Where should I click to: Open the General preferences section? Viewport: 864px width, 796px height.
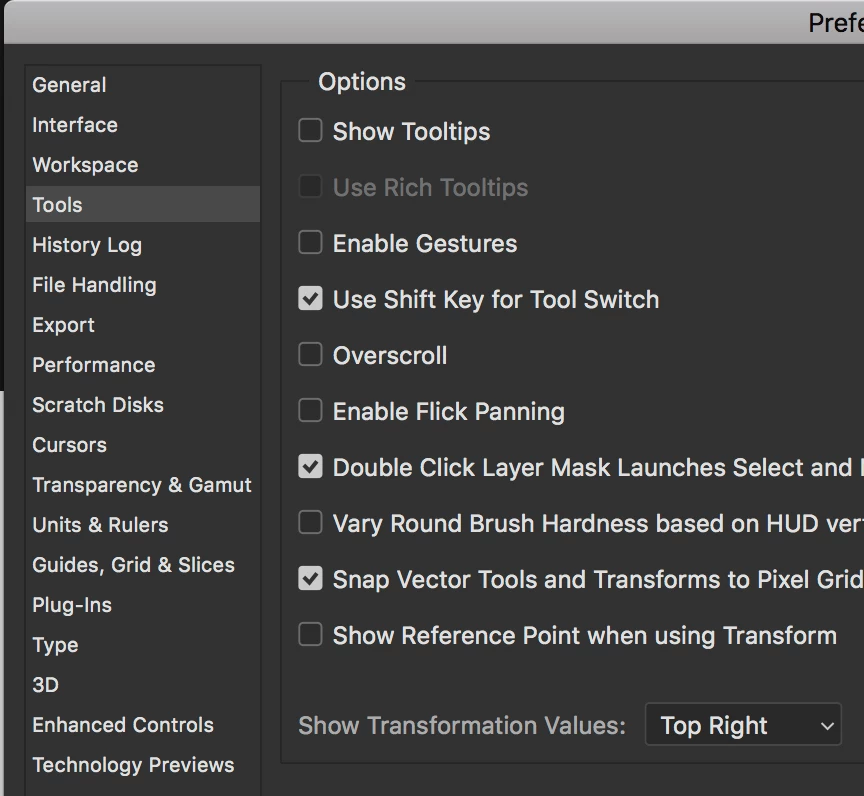tap(69, 85)
